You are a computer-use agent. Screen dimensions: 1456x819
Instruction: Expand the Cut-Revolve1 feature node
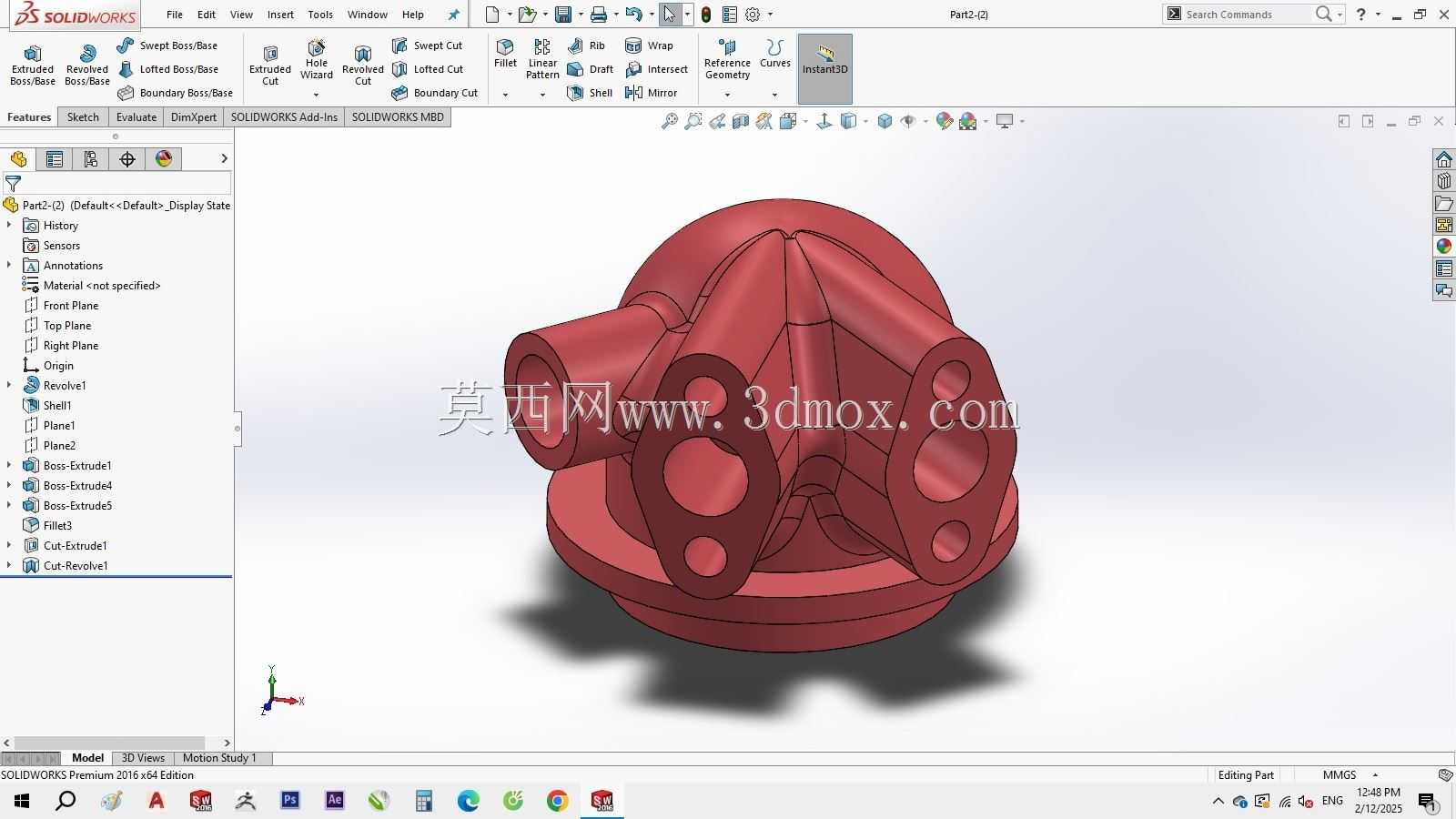pos(9,565)
